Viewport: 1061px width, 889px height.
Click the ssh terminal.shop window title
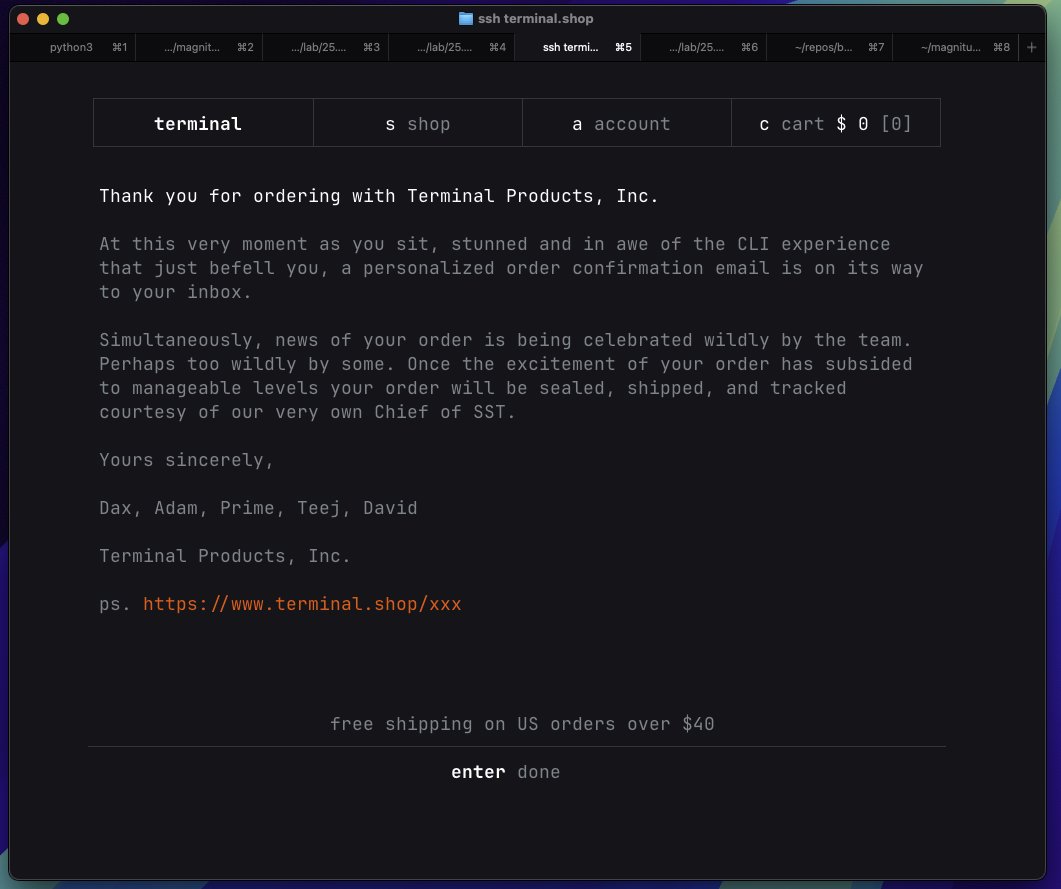click(535, 18)
